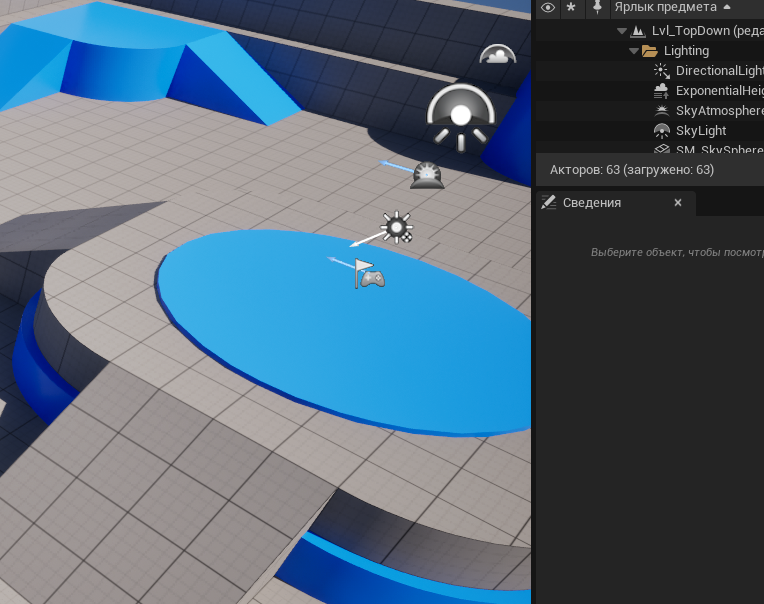
Task: Click the pin column header icon
Action: (x=597, y=7)
